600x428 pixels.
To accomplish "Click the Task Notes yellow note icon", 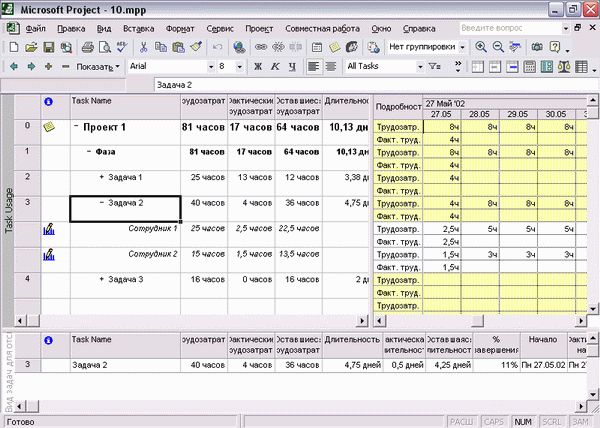I will point(334,47).
